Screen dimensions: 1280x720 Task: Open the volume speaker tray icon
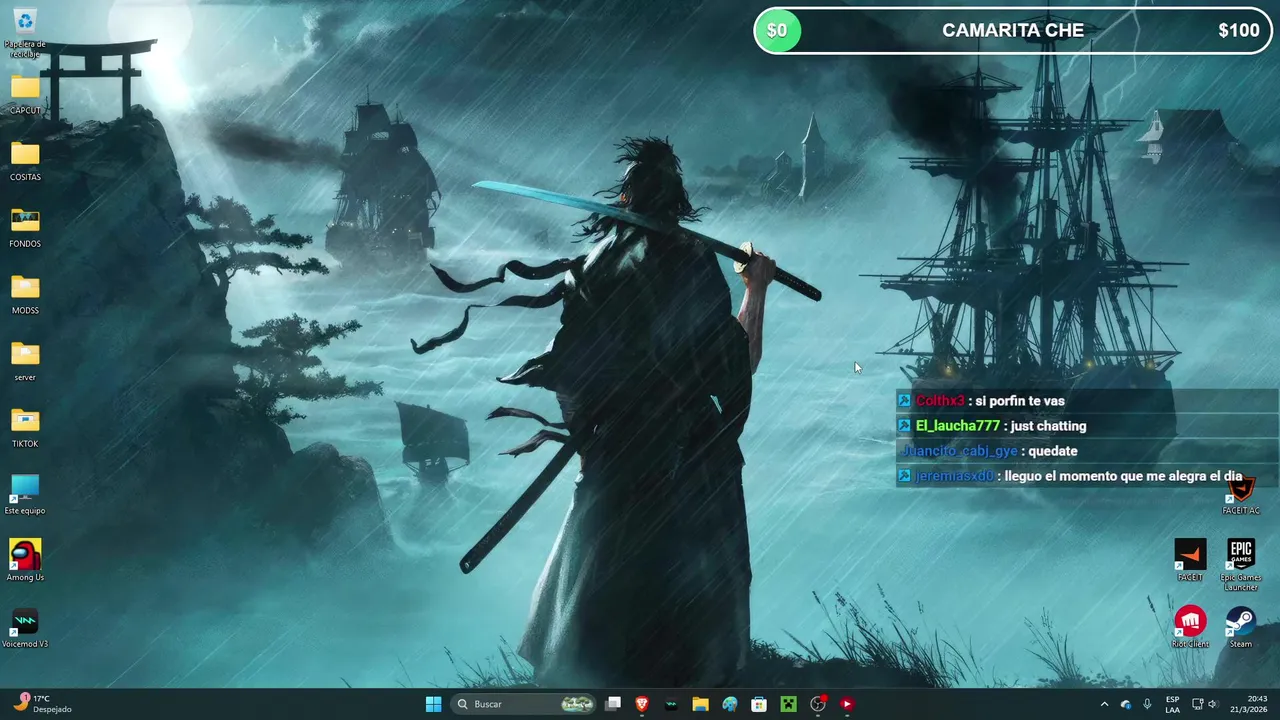point(1213,704)
